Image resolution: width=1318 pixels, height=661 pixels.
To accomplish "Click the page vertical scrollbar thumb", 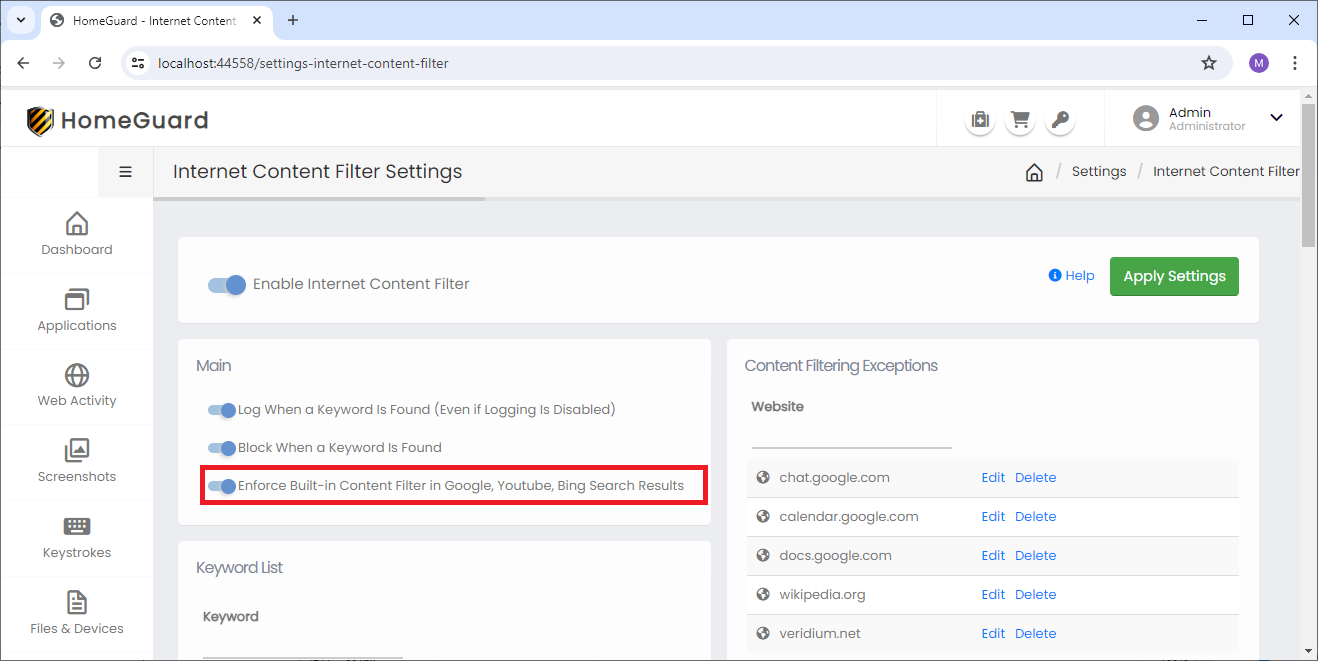I will tap(1309, 174).
